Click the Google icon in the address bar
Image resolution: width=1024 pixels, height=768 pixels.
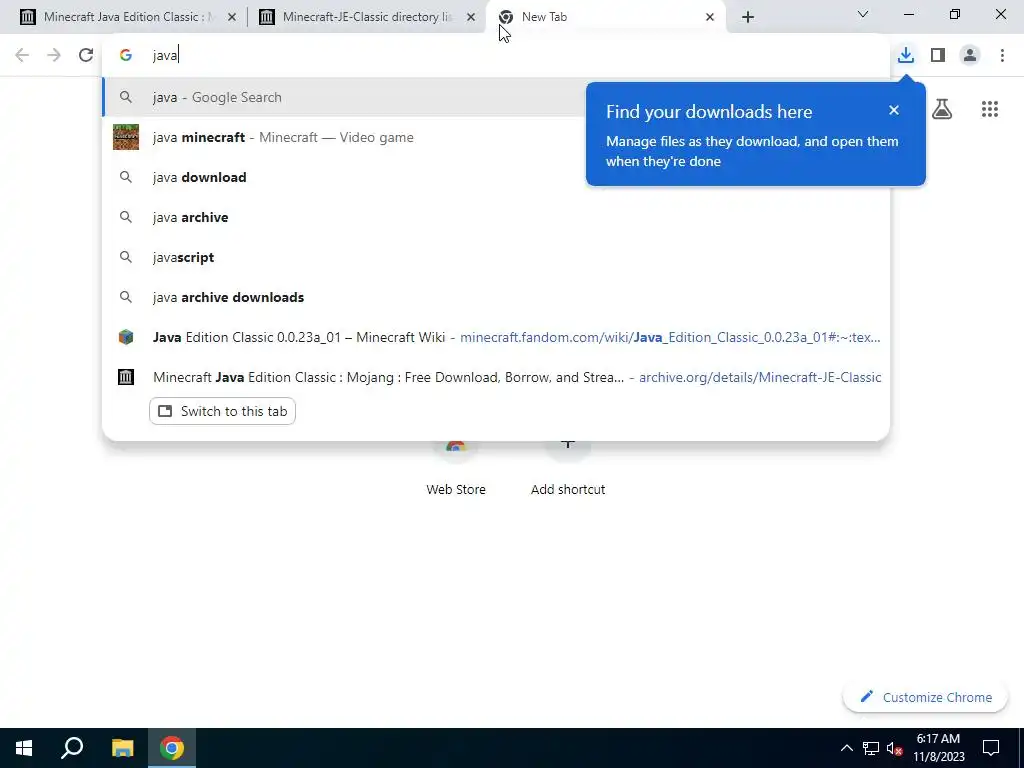[x=126, y=55]
